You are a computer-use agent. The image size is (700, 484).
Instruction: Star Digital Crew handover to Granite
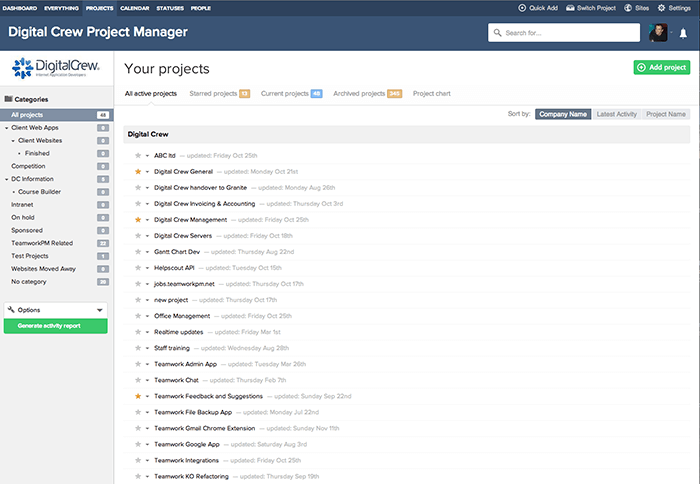[x=138, y=188]
